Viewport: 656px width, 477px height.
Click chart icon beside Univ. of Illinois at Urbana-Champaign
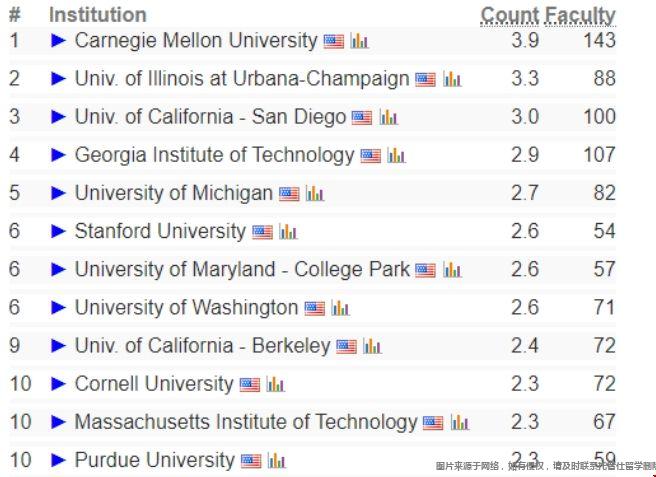[452, 79]
